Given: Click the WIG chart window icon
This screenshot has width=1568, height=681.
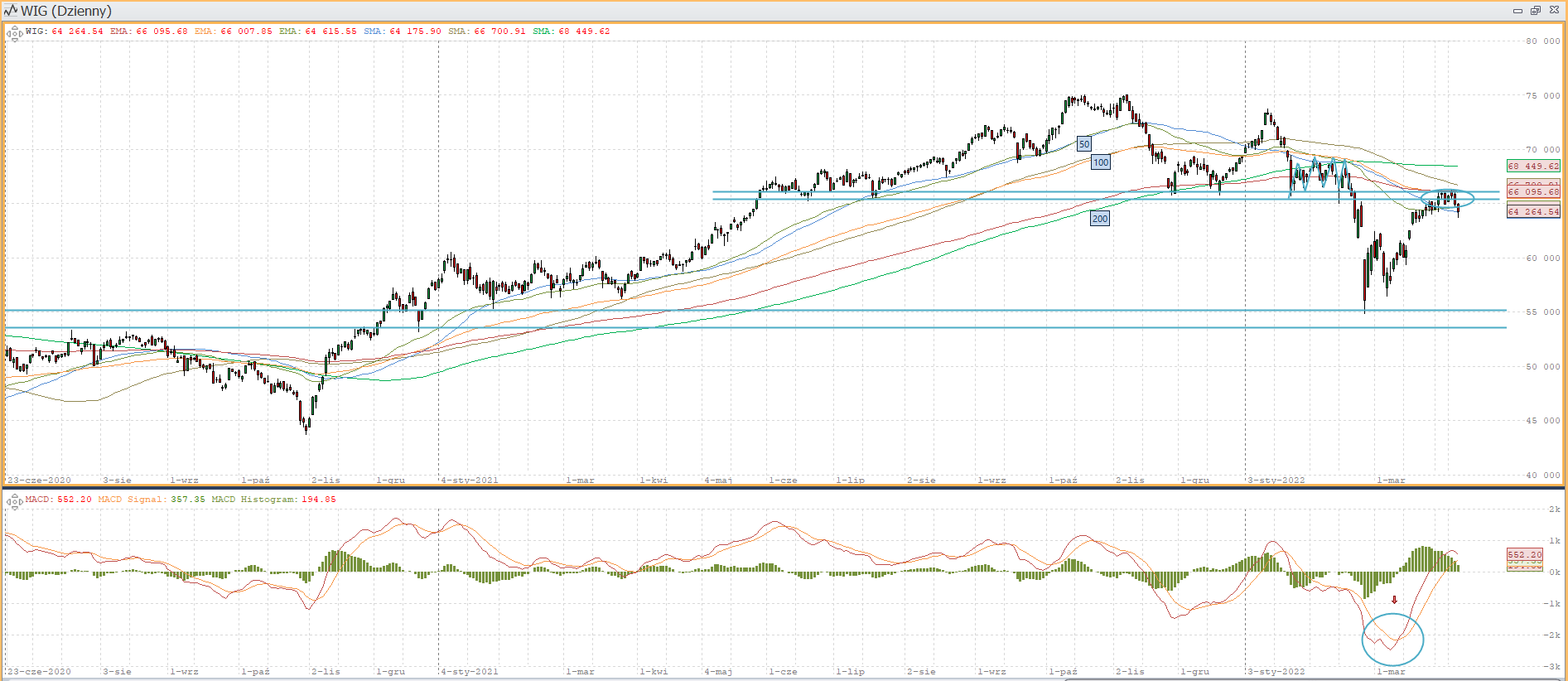Looking at the screenshot, I should coord(11,11).
